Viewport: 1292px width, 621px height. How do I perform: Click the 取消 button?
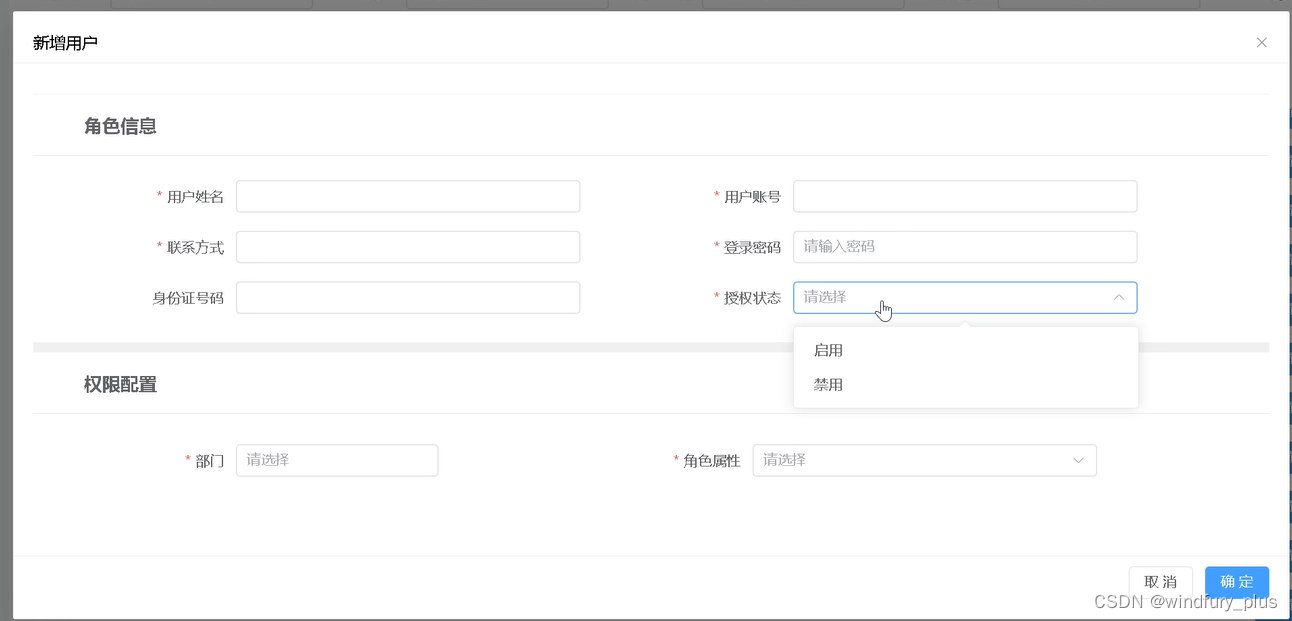(x=1160, y=582)
